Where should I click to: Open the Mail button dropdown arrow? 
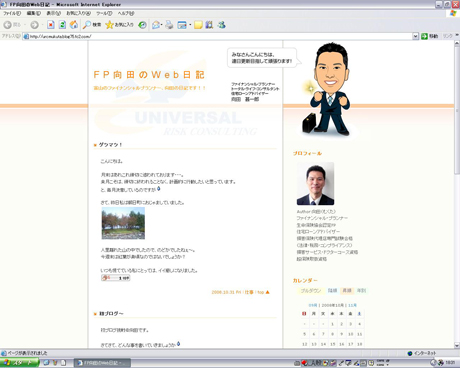[x=162, y=25]
